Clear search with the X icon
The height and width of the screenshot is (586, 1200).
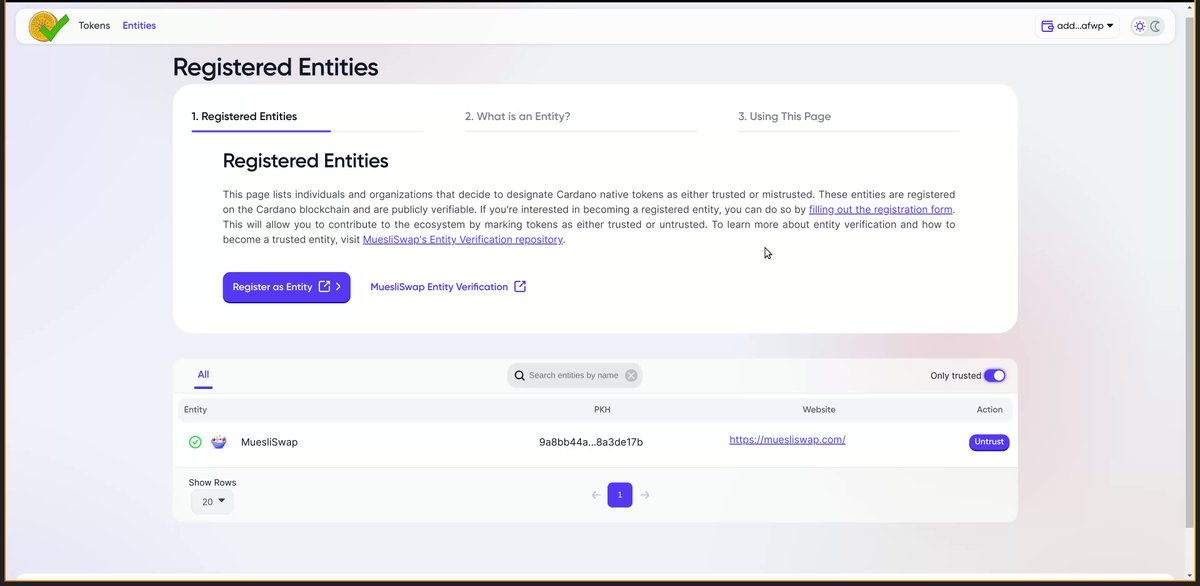click(x=631, y=376)
